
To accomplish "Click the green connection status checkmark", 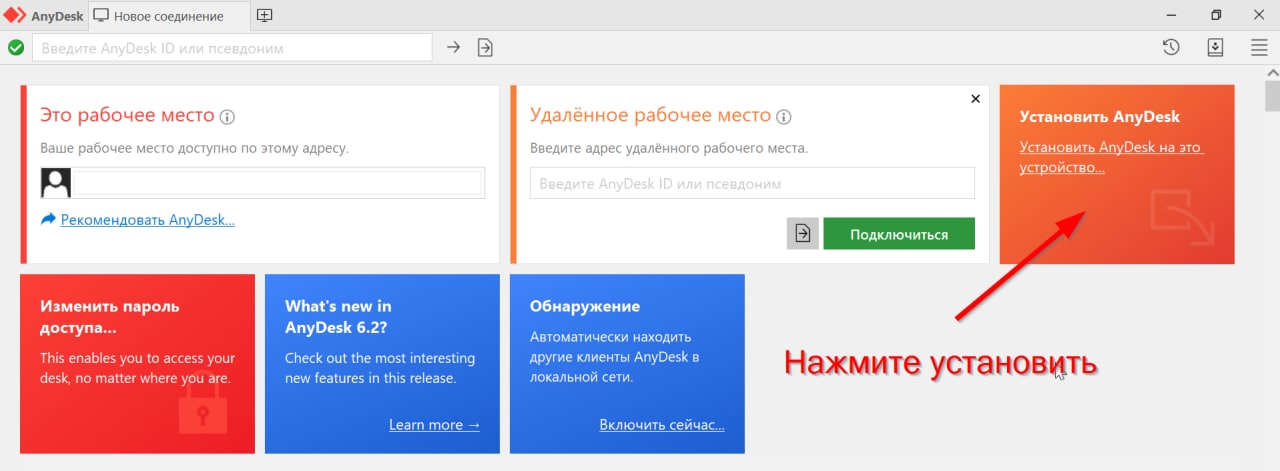I will tap(16, 47).
